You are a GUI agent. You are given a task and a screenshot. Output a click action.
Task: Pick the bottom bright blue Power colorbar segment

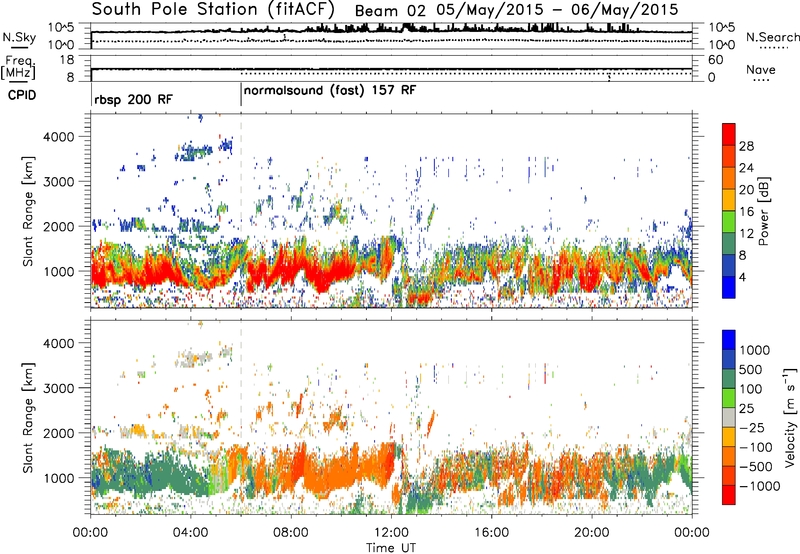point(729,287)
